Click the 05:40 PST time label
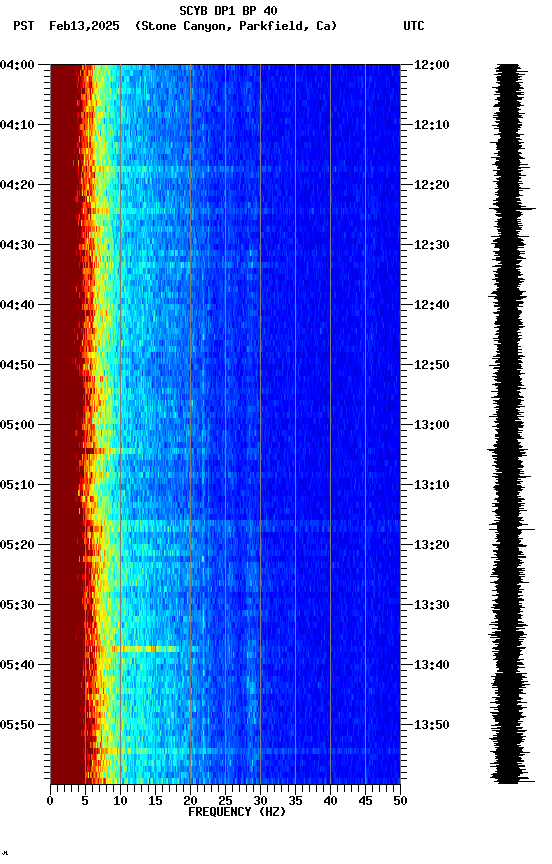Image resolution: width=552 pixels, height=864 pixels. pyautogui.click(x=17, y=665)
